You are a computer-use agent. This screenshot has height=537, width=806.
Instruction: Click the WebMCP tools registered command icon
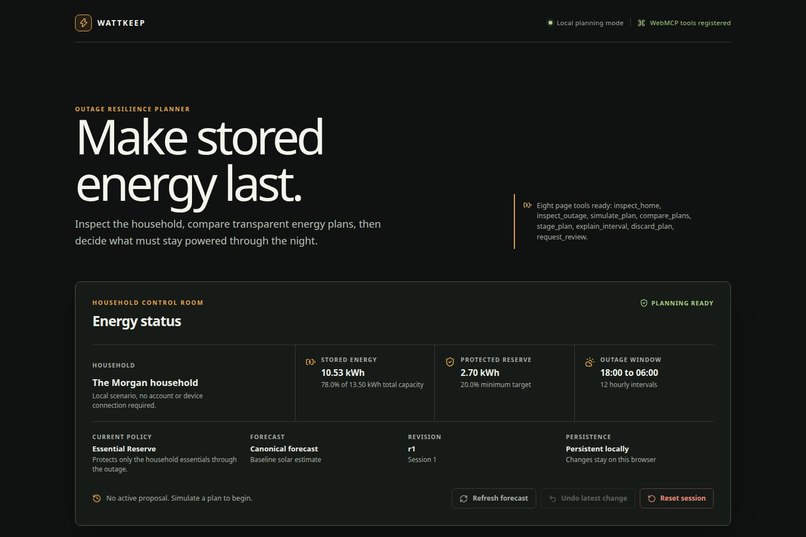click(x=641, y=23)
